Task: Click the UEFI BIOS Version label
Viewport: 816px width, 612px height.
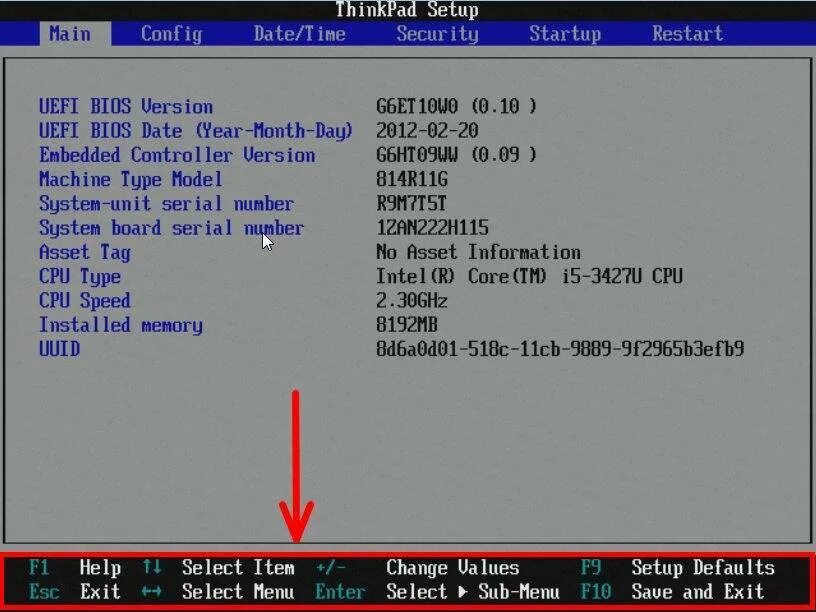Action: coord(126,107)
